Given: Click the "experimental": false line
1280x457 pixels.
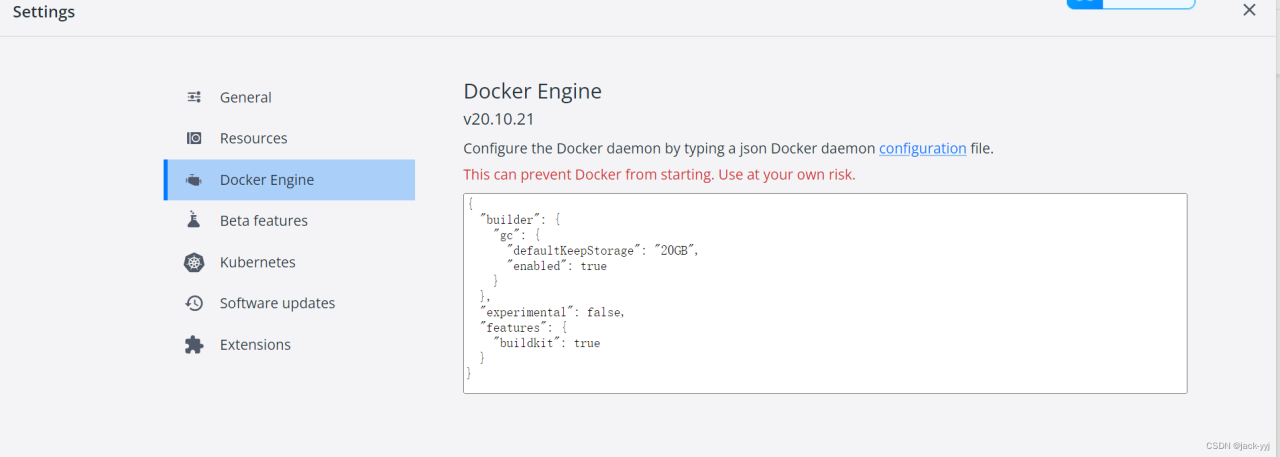Looking at the screenshot, I should 553,312.
